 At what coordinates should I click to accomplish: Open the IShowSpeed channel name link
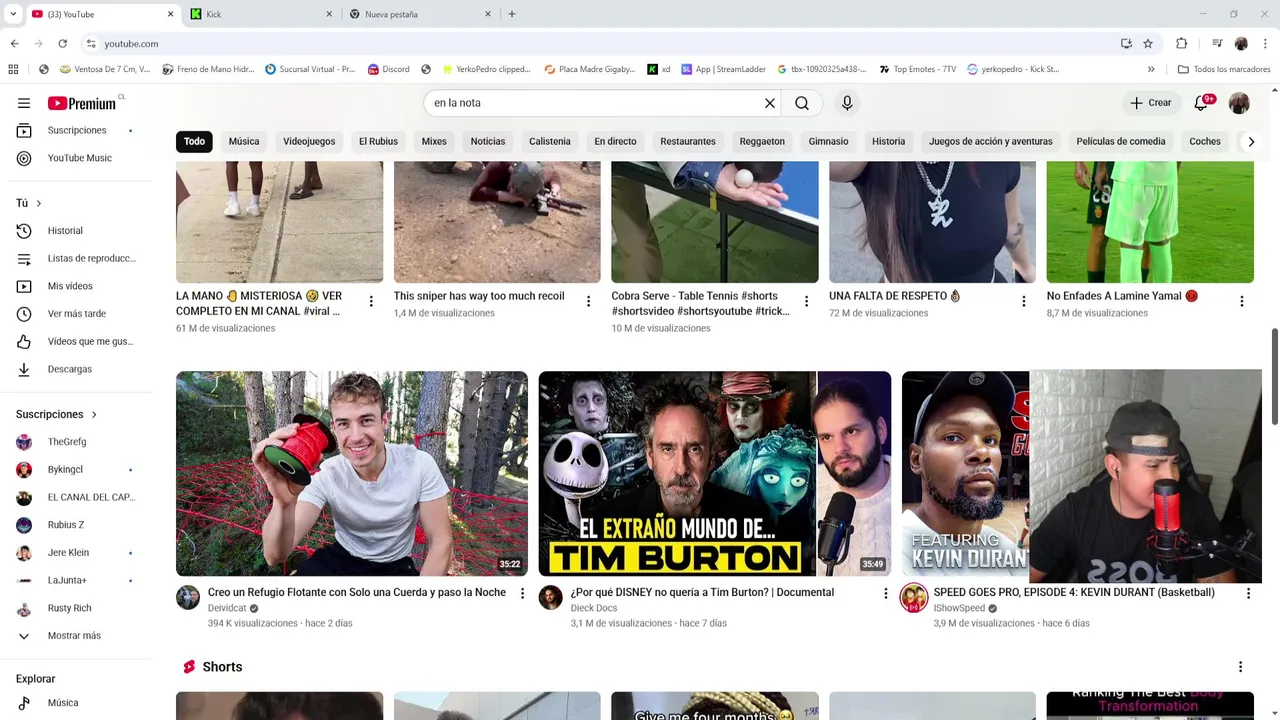coord(959,608)
